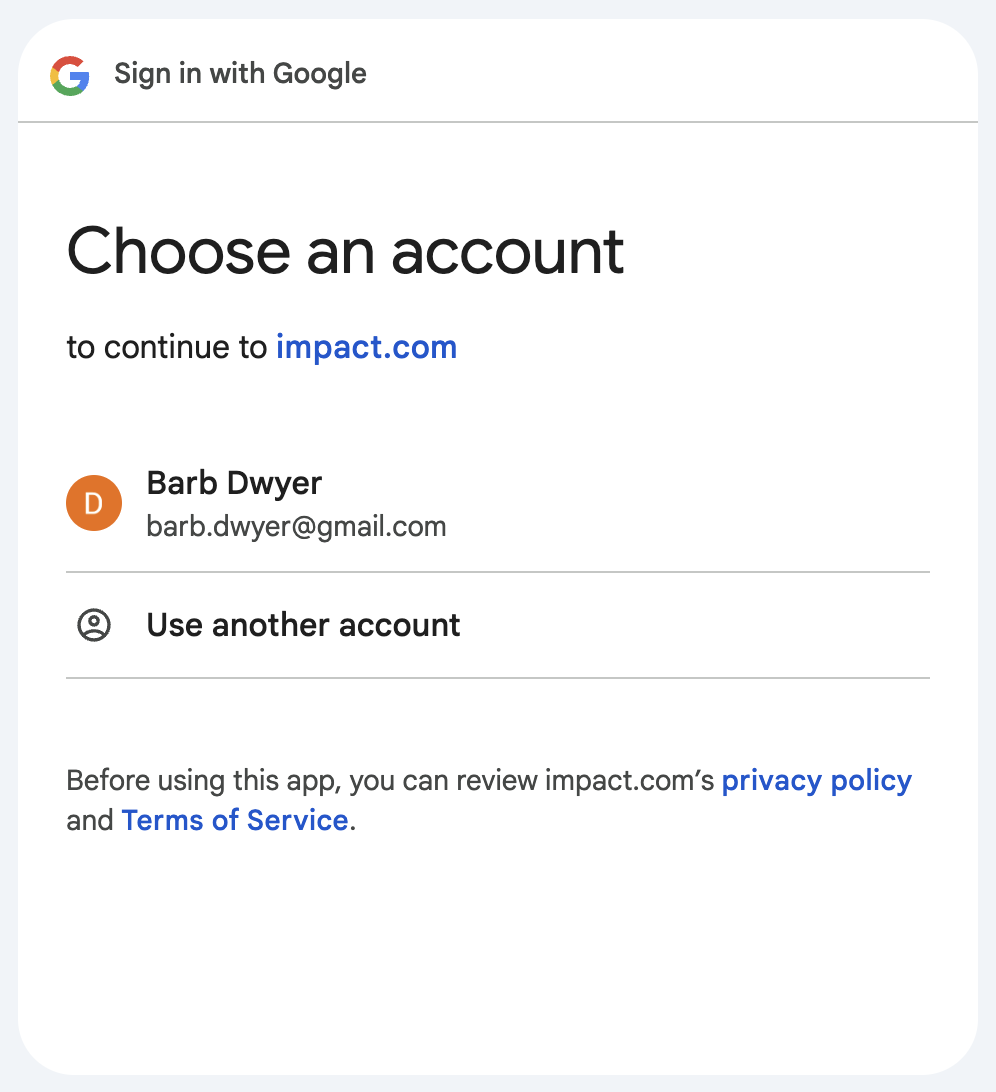Click the word "Service" in the Terms link
This screenshot has width=996, height=1092.
[x=297, y=821]
